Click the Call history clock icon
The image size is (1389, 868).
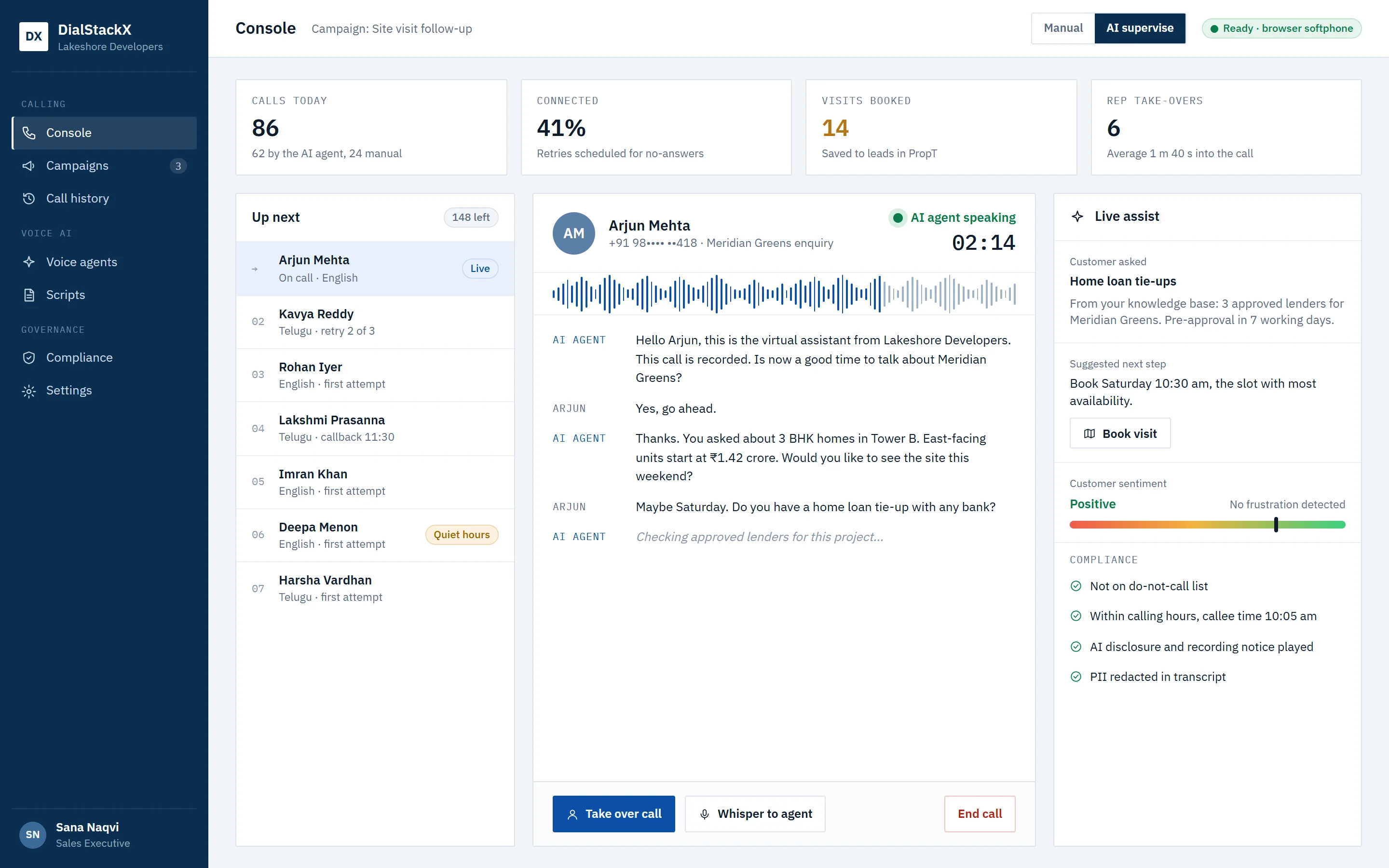29,199
